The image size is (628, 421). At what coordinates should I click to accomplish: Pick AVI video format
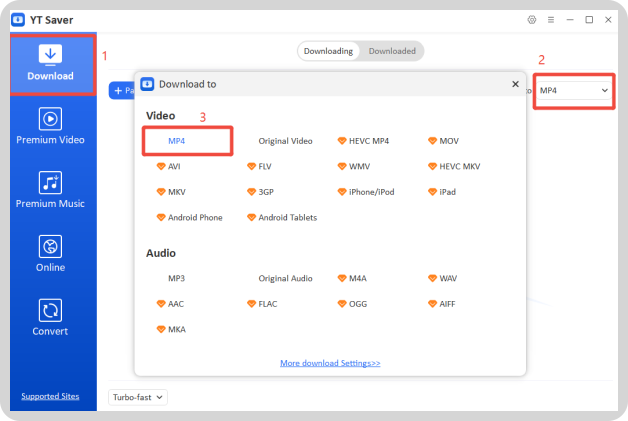(168, 166)
